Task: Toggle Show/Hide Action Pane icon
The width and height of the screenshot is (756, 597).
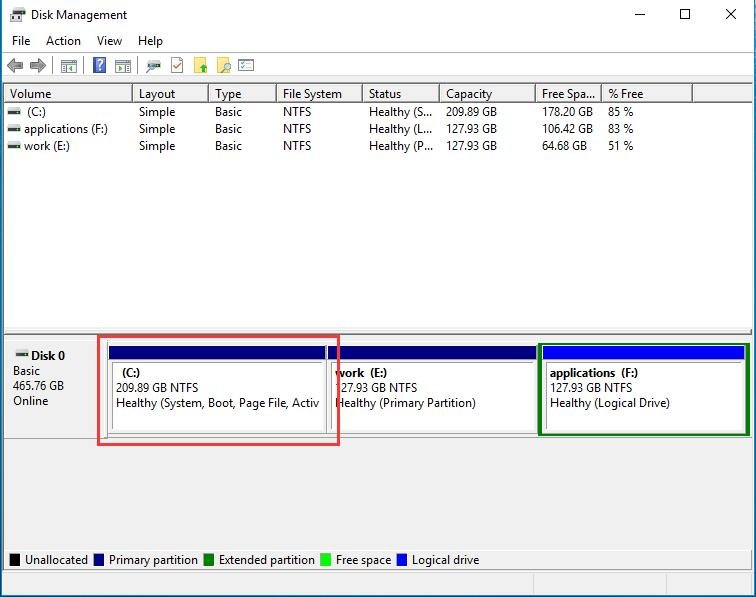Action: (123, 66)
